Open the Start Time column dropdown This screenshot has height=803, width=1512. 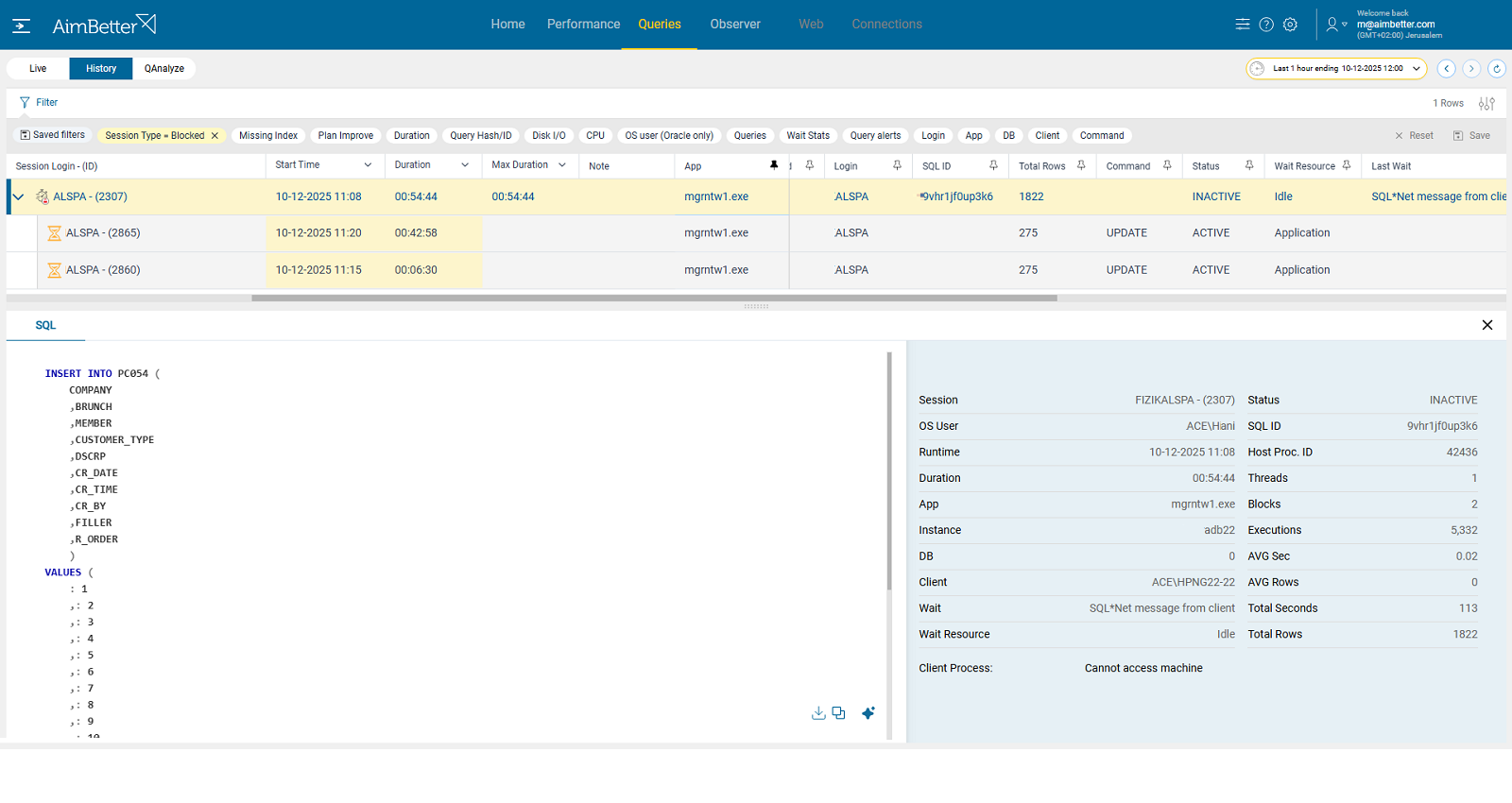tap(368, 165)
